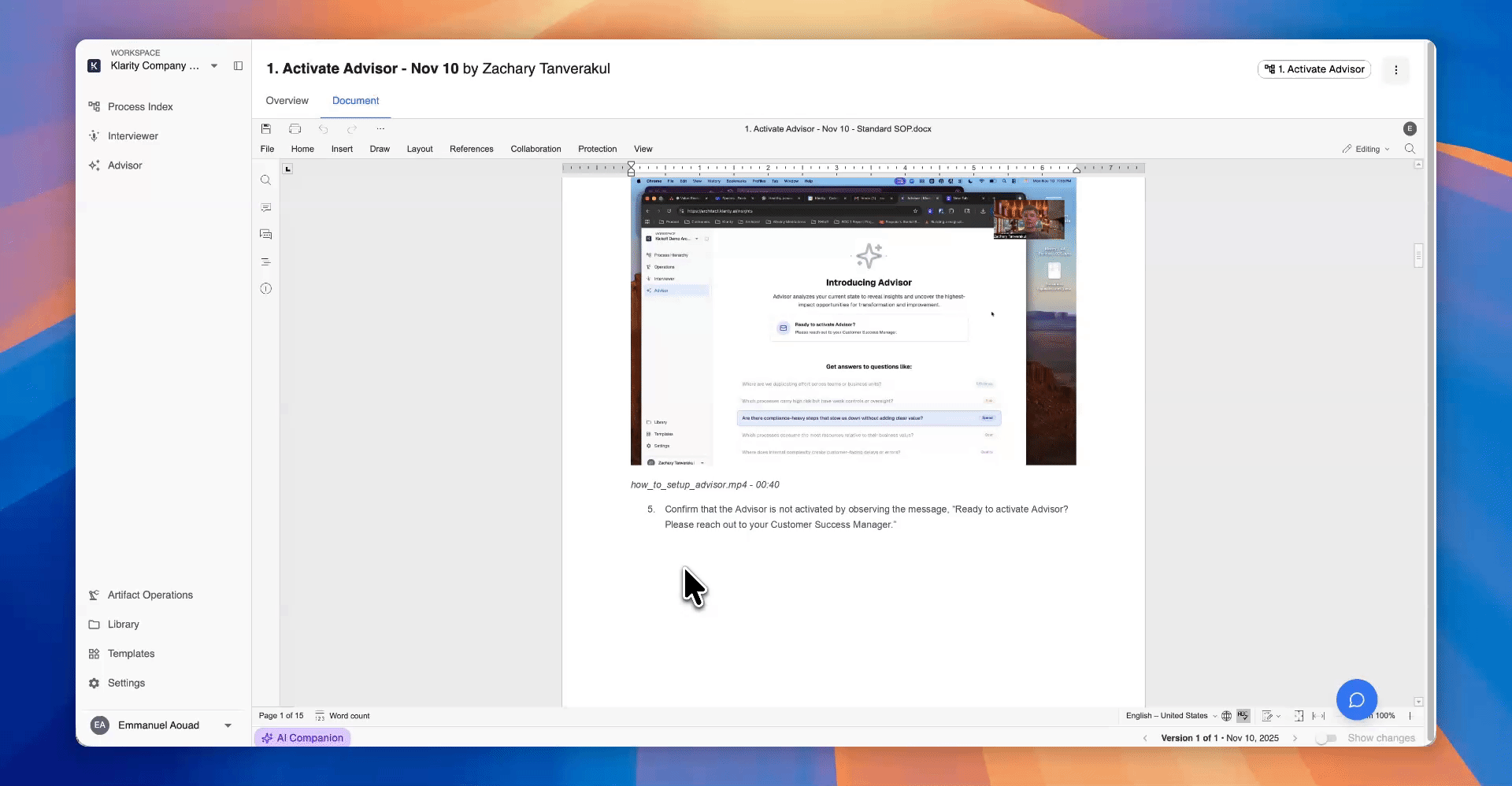Open workspace Settings
Image resolution: width=1512 pixels, height=786 pixels.
coord(126,683)
